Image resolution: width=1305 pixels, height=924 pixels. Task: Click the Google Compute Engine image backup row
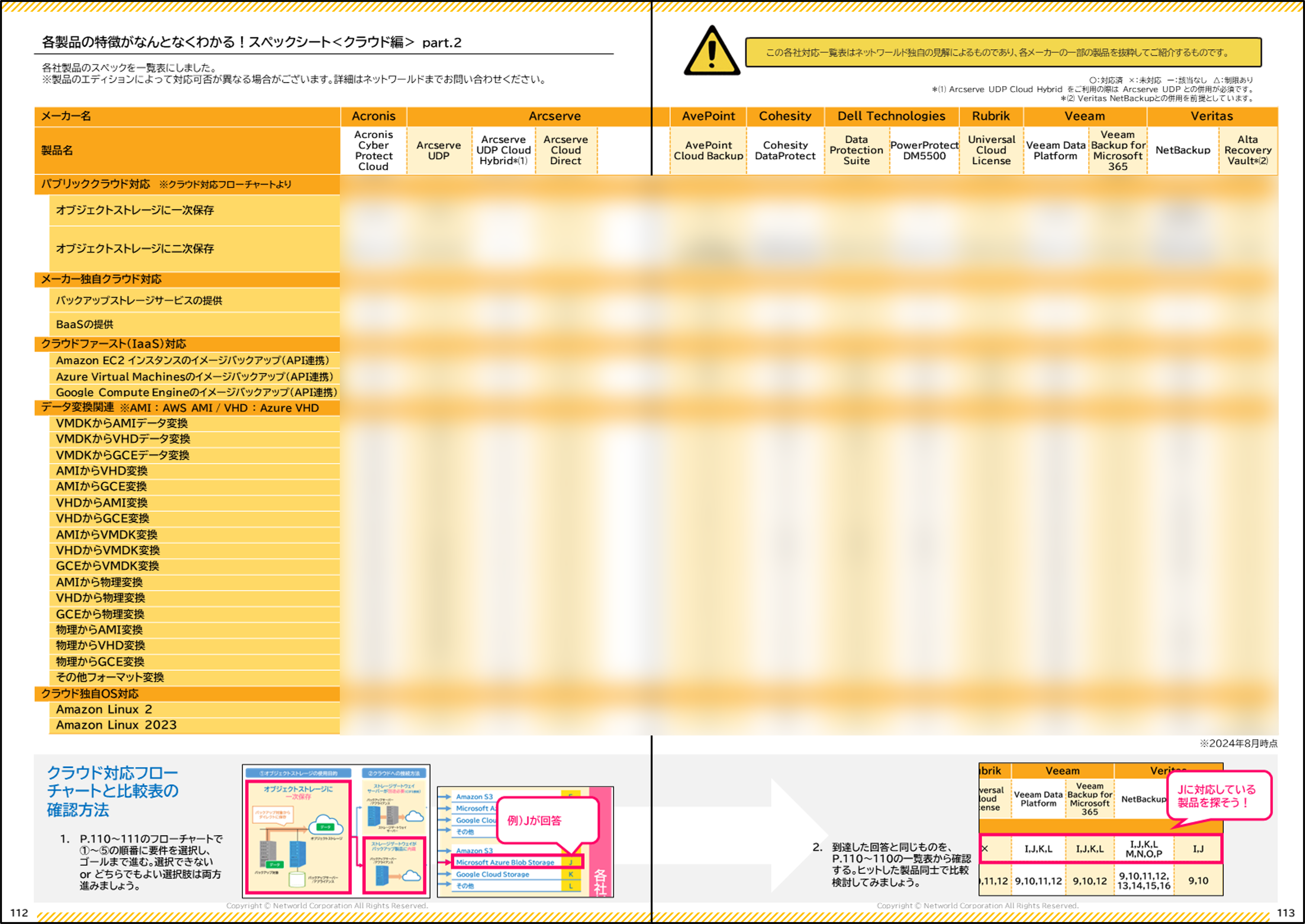tap(194, 392)
